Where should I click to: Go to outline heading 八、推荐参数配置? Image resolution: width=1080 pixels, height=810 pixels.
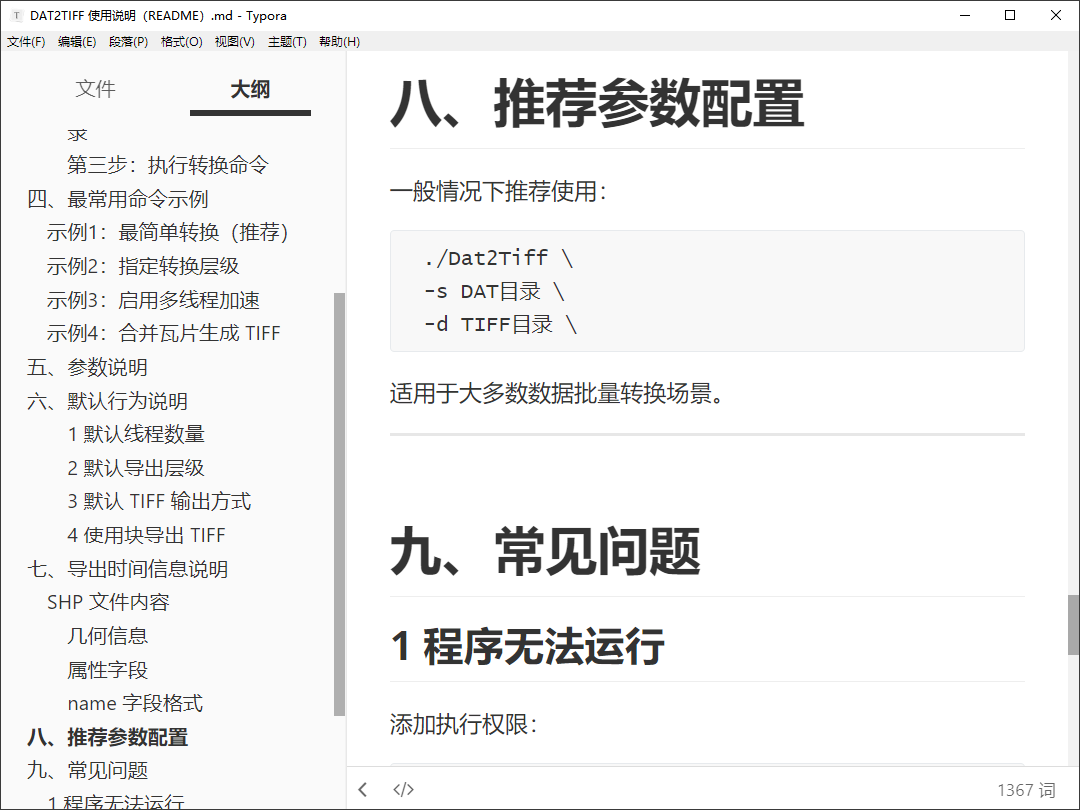(107, 737)
